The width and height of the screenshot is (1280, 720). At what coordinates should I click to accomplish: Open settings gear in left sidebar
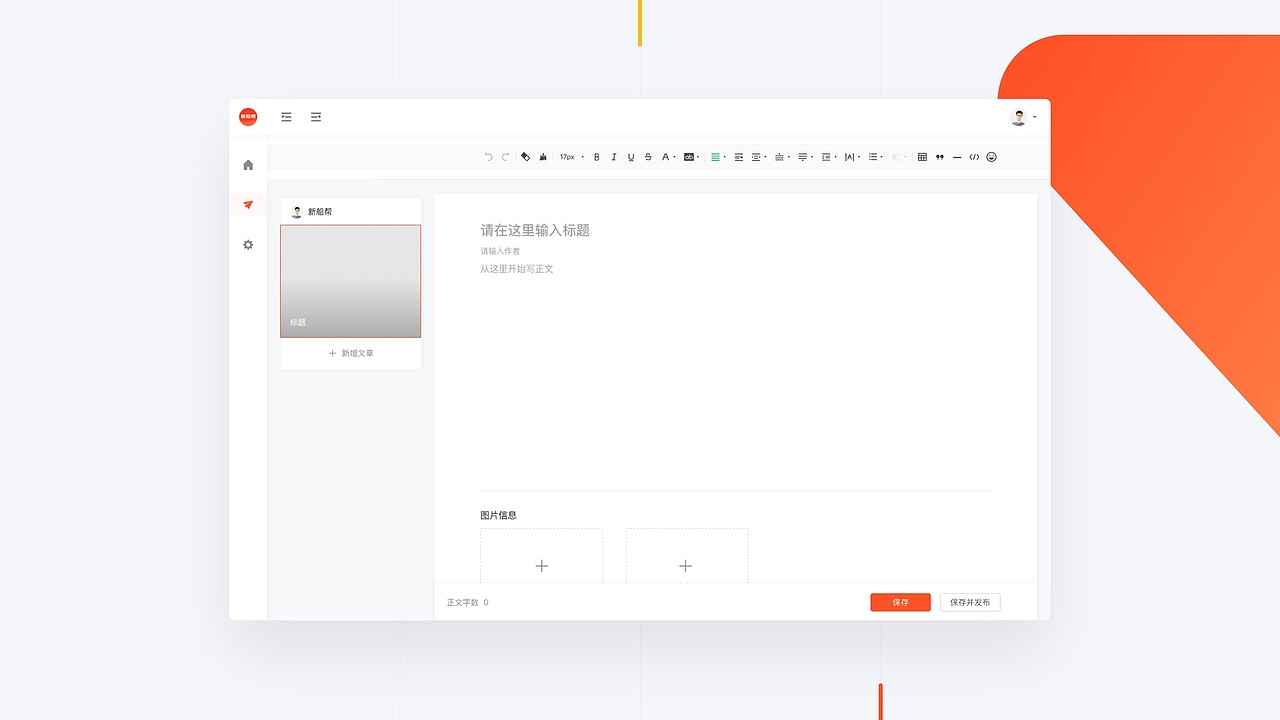click(248, 245)
